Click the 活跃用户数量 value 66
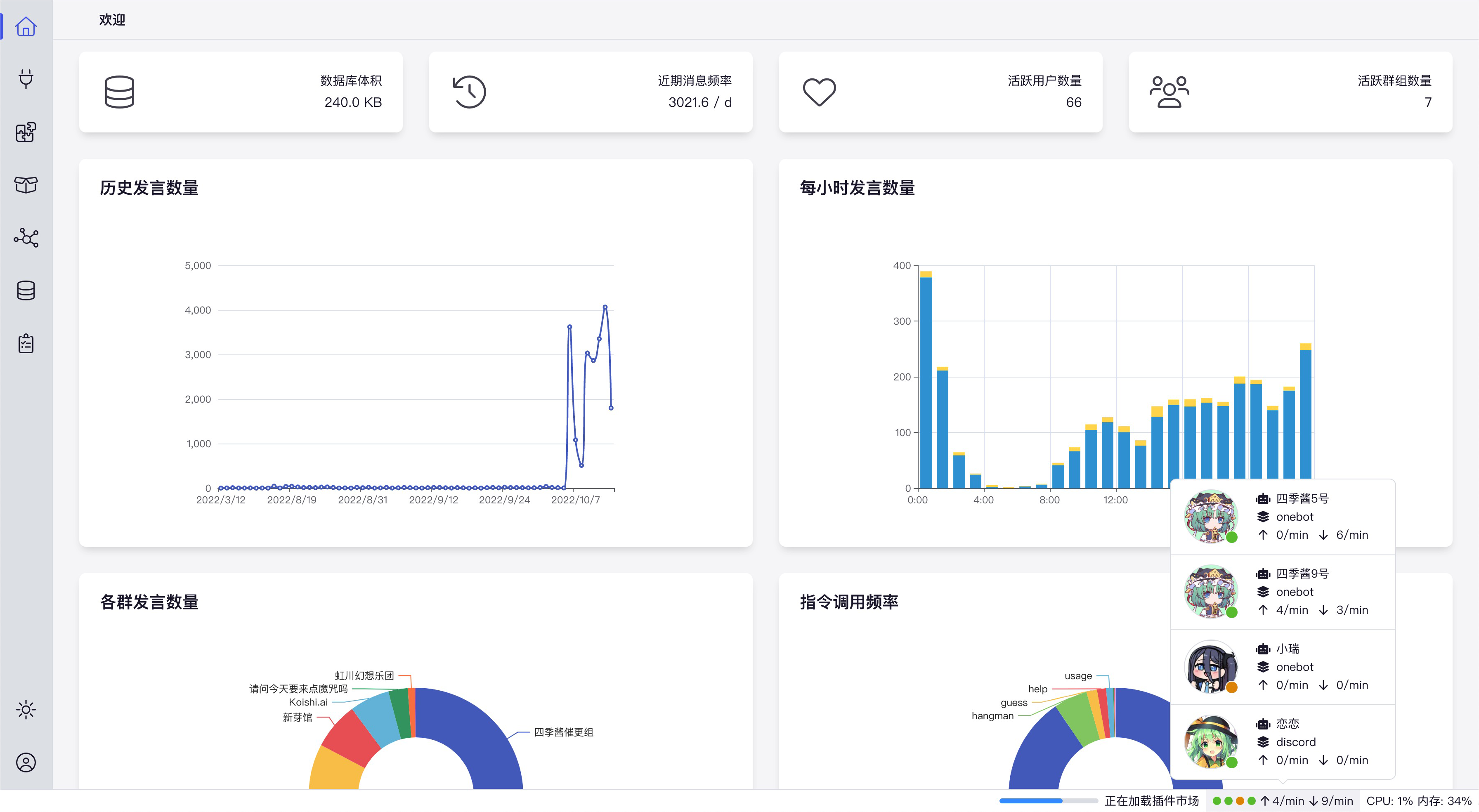The height and width of the screenshot is (812, 1479). (x=1074, y=102)
